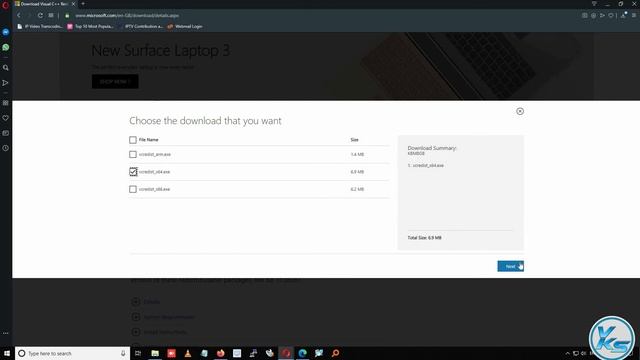640x360 pixels.
Task: Go back to the previous page
Action: click(x=19, y=16)
